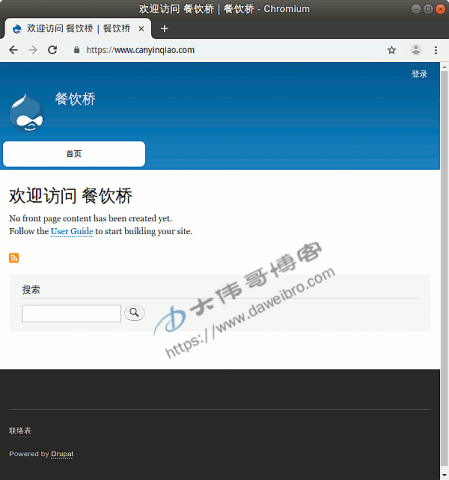Open the Chromium profile avatar icon
The image size is (449, 480).
[x=416, y=50]
